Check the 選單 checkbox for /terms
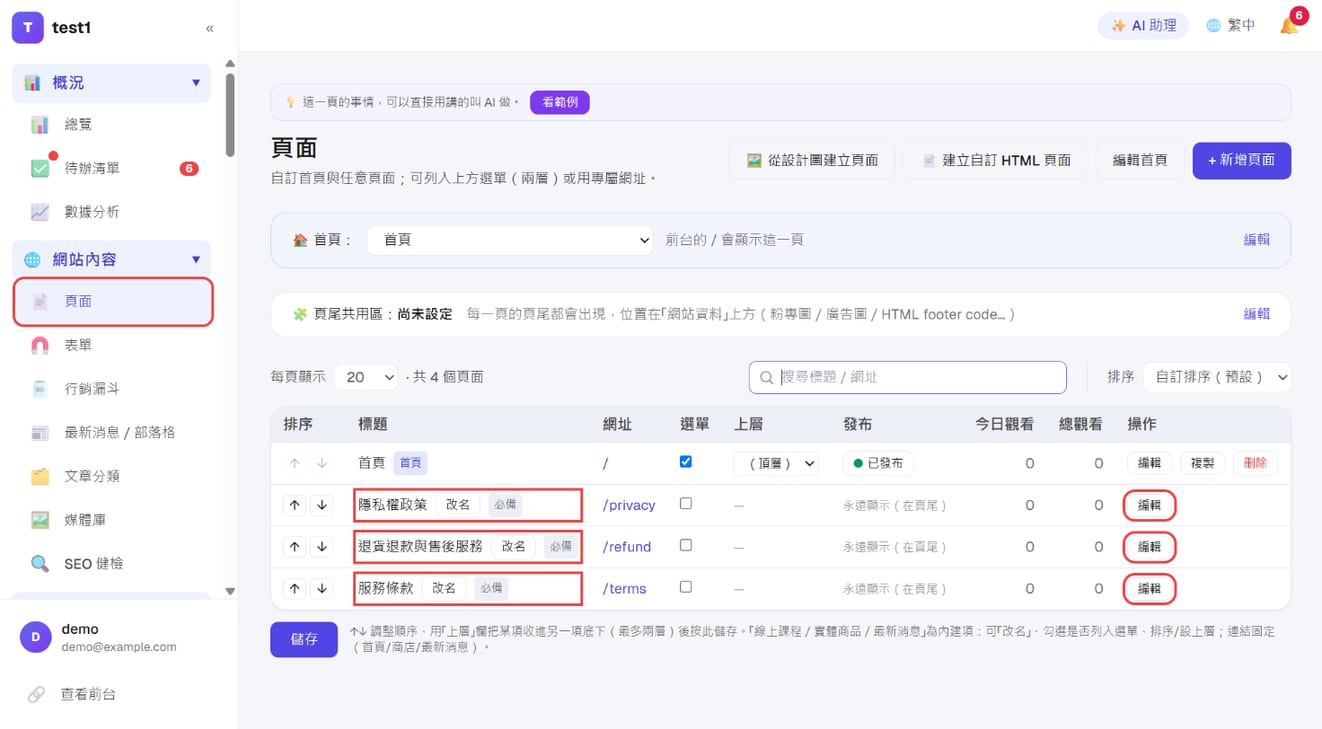This screenshot has width=1322, height=729. (685, 588)
